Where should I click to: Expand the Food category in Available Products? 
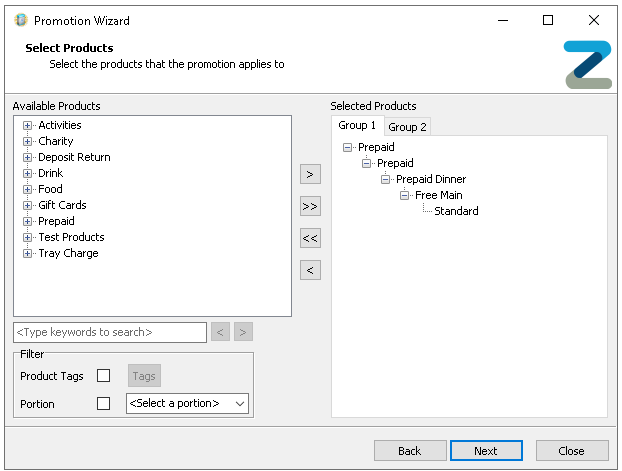pyautogui.click(x=28, y=190)
